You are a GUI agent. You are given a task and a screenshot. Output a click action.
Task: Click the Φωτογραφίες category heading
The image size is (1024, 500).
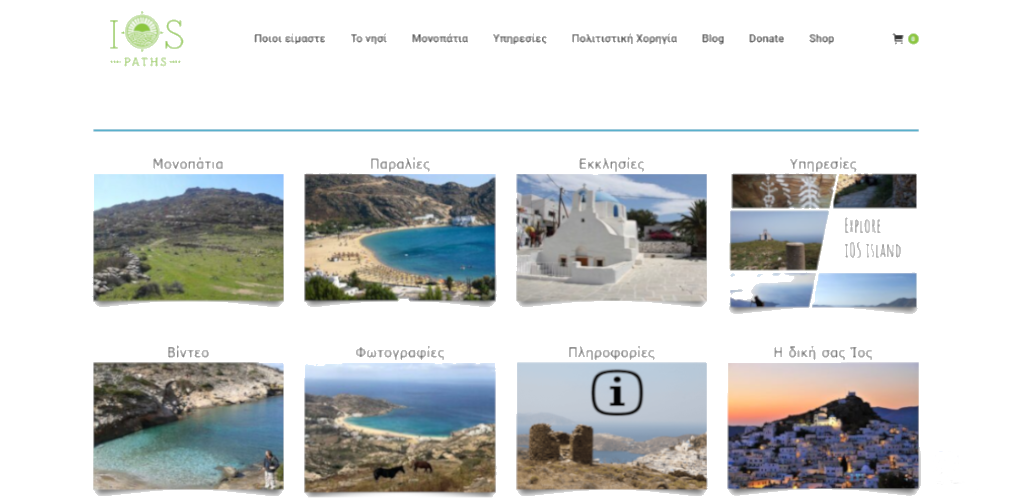(x=400, y=352)
